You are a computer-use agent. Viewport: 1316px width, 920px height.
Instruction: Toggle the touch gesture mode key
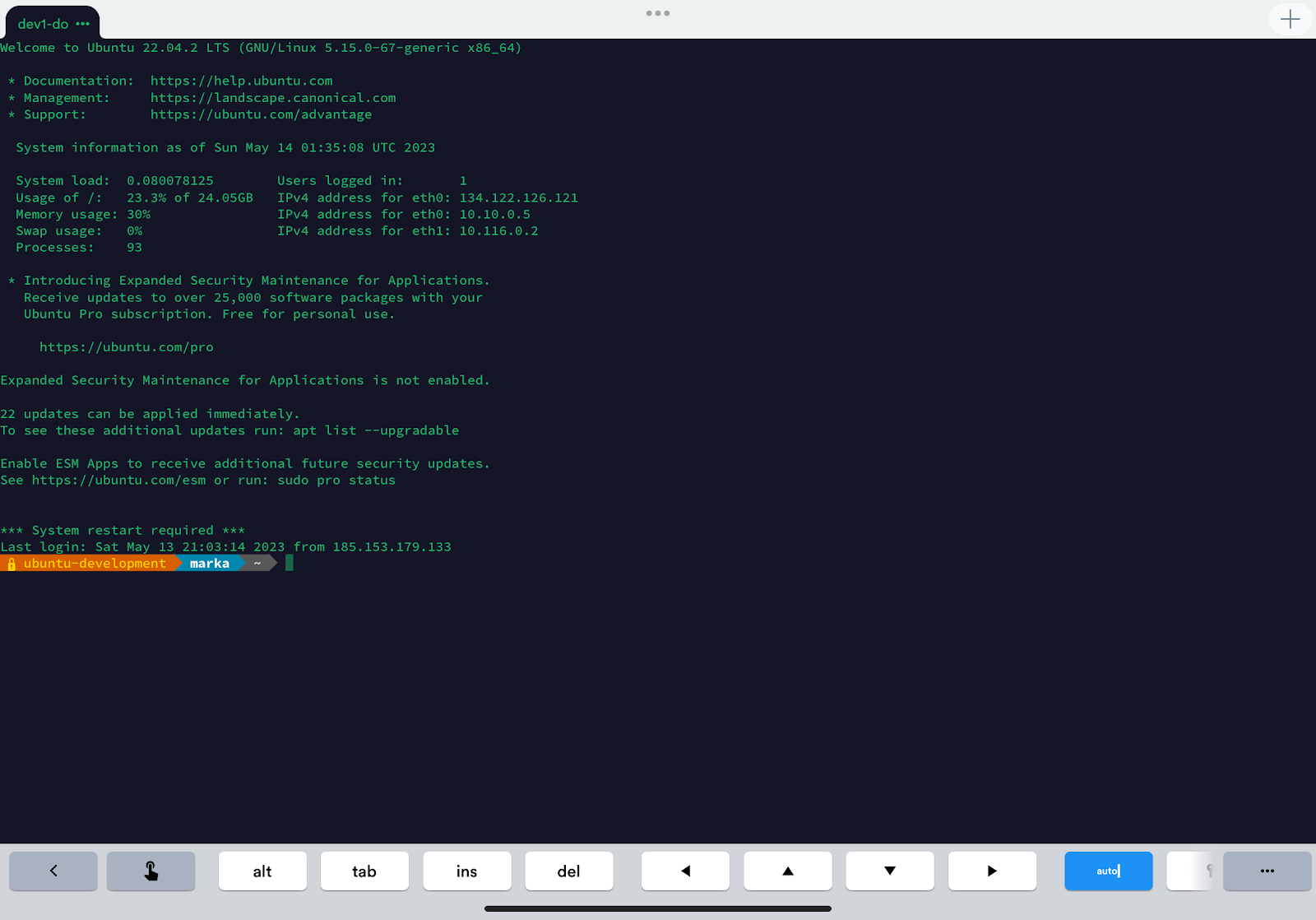click(x=151, y=871)
